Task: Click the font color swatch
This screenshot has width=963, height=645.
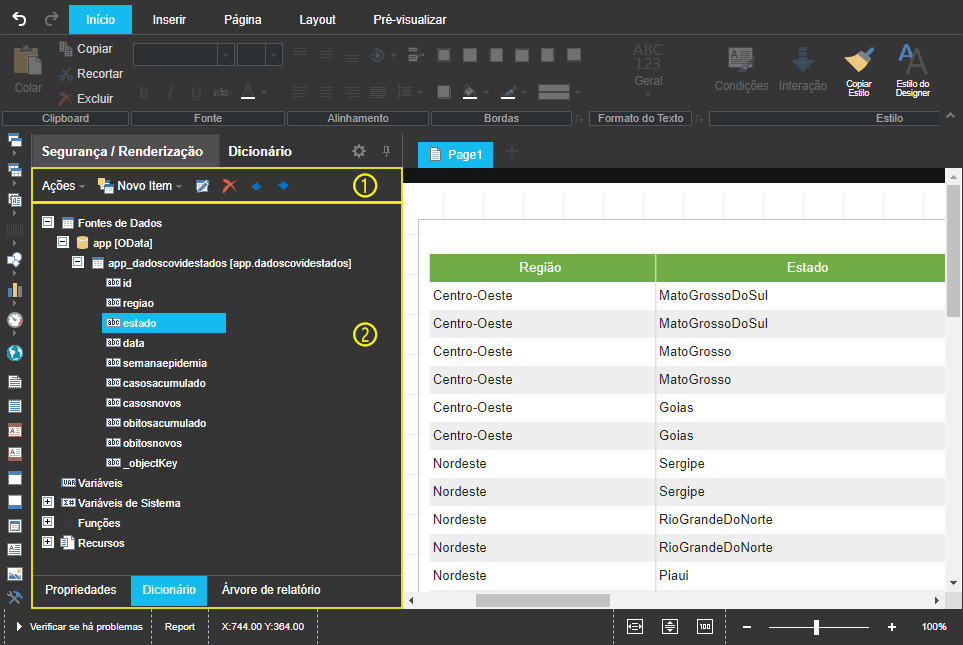Action: point(248,92)
